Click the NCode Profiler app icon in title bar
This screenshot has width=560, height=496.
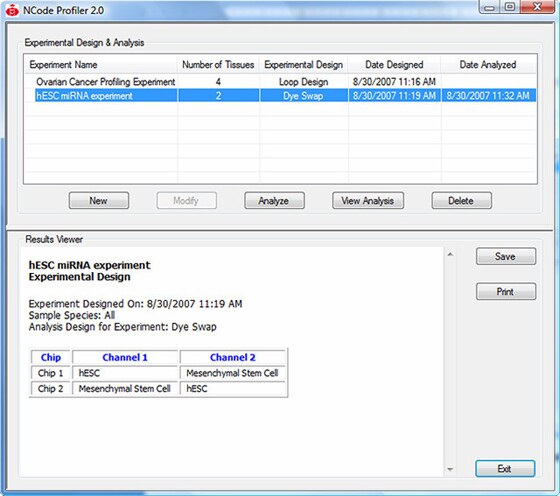point(12,10)
